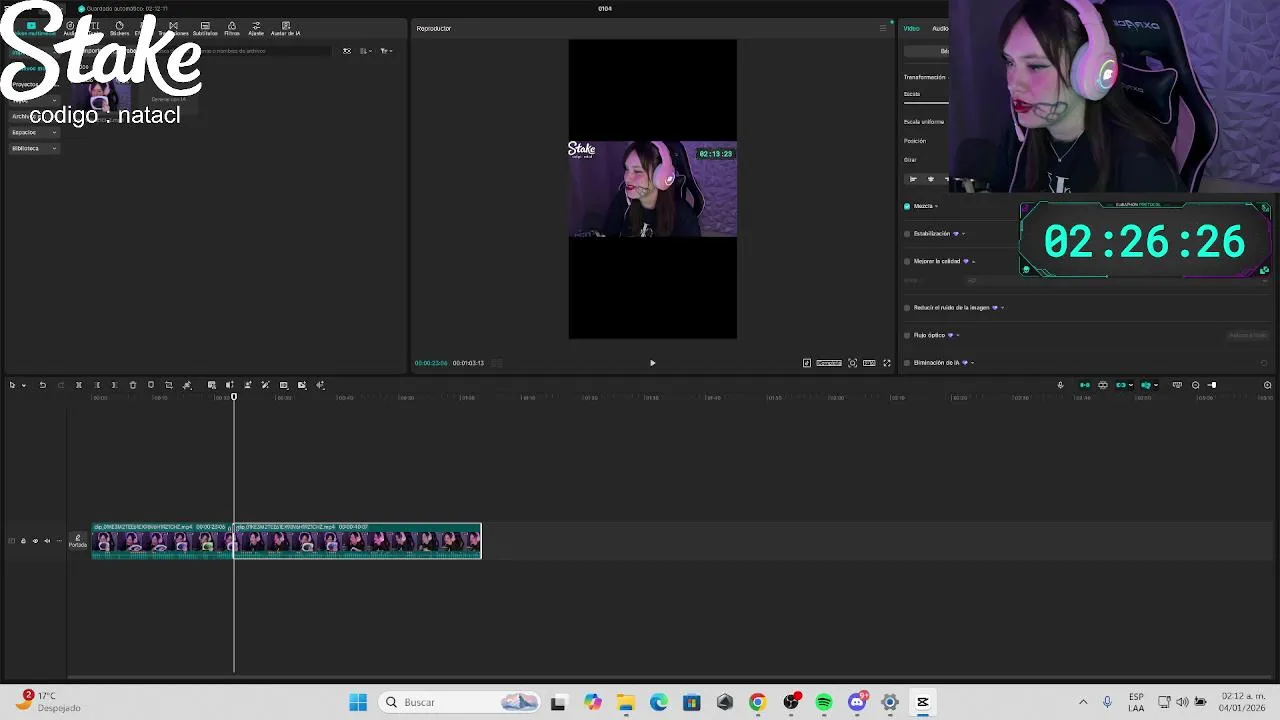Click the align-center icon in the Transformación panel
The width and height of the screenshot is (1280, 720).
pos(931,179)
